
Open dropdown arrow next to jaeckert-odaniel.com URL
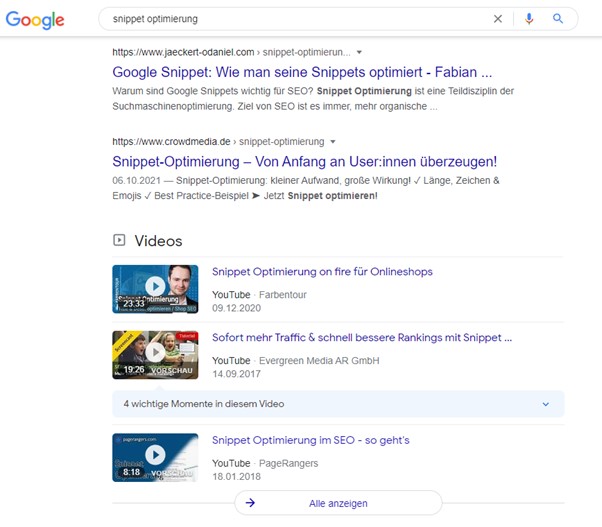[x=359, y=51]
